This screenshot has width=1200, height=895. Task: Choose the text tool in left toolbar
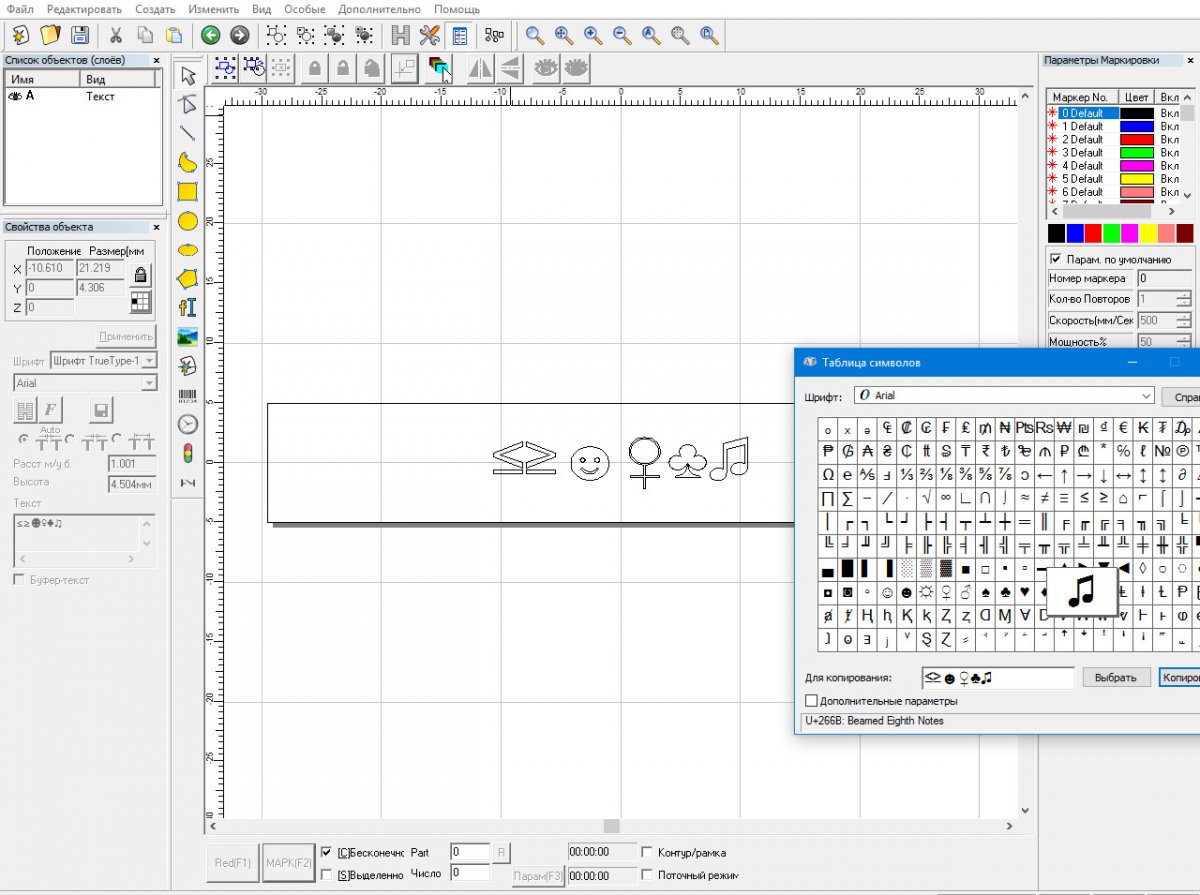tap(187, 308)
